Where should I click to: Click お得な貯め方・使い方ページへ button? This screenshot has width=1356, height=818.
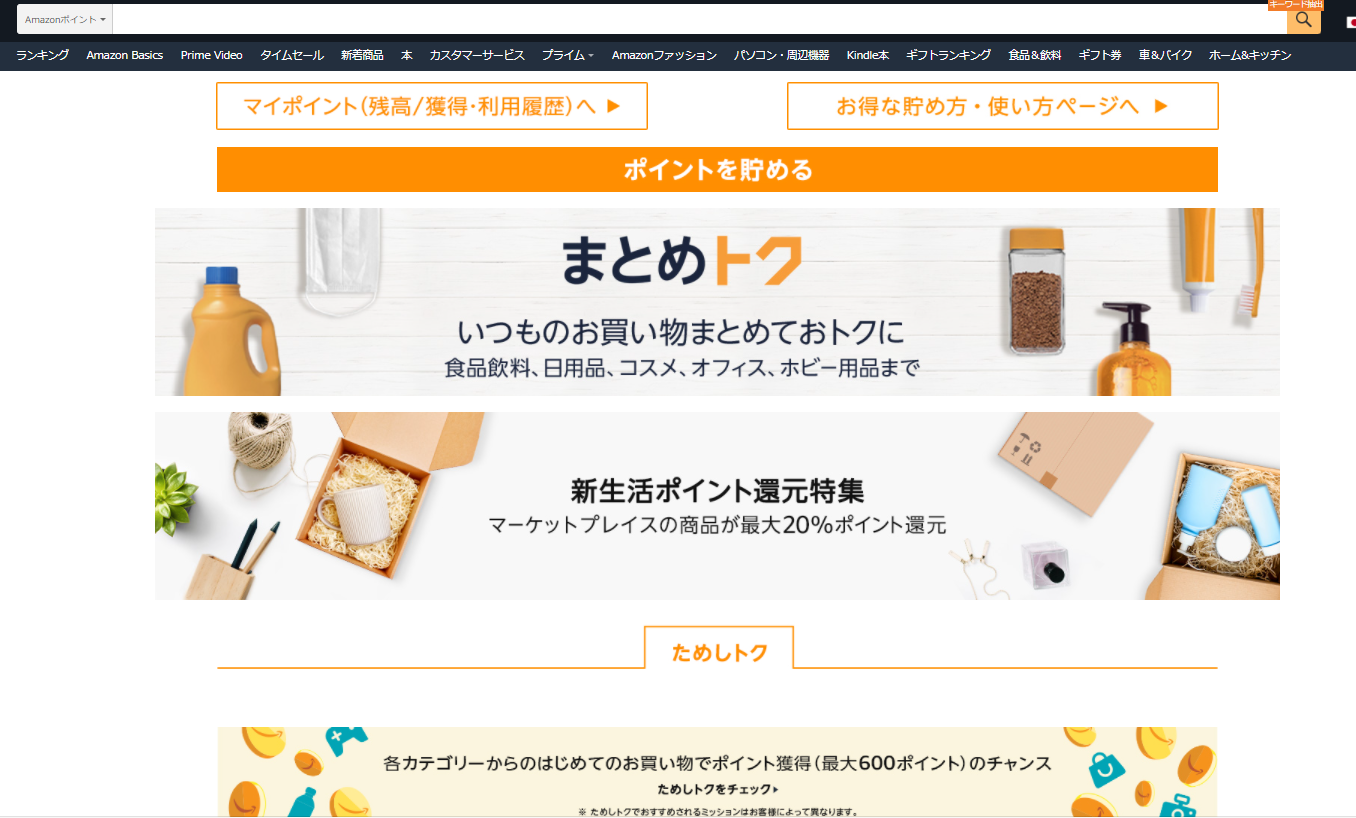(1003, 106)
